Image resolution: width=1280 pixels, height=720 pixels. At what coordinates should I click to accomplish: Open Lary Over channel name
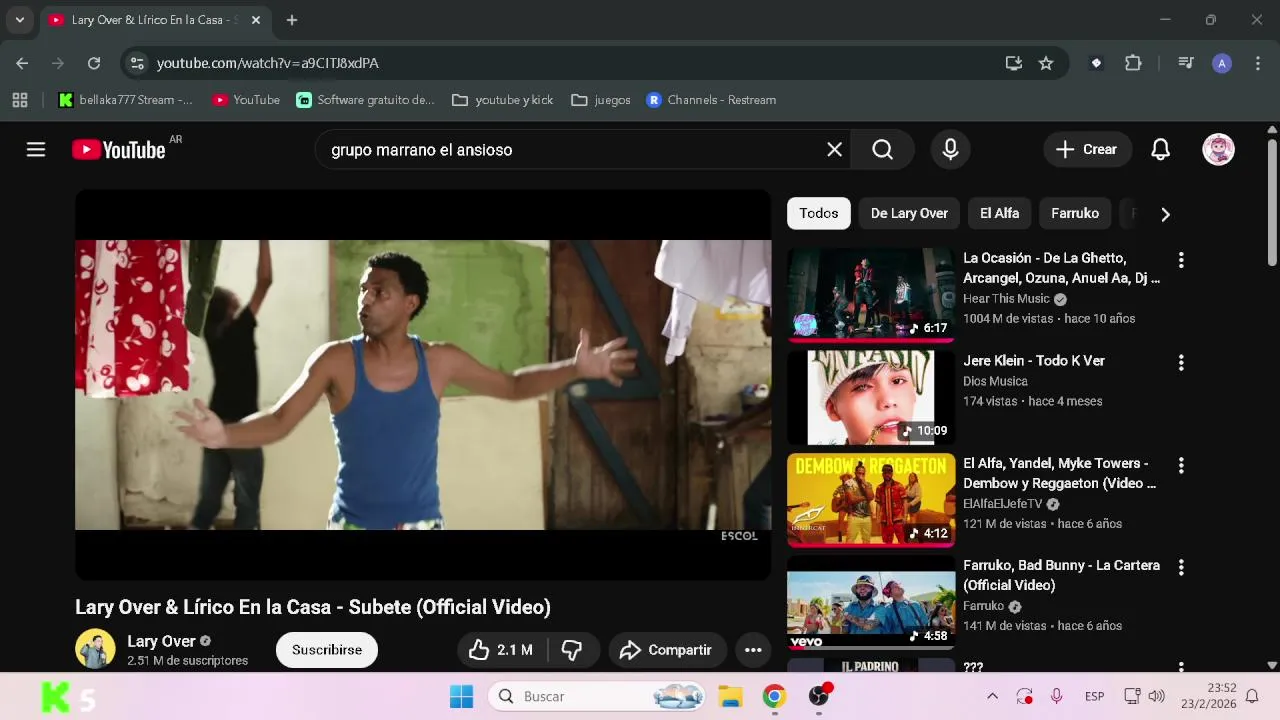161,641
